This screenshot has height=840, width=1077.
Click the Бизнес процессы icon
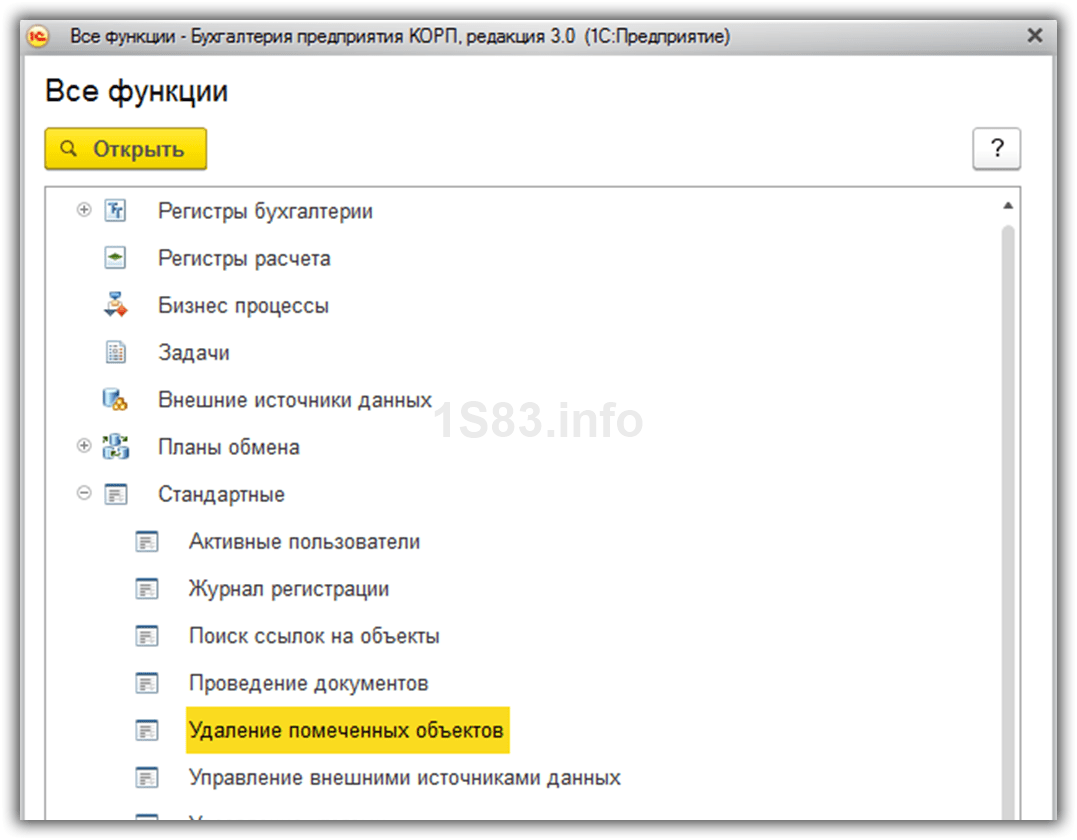(115, 305)
